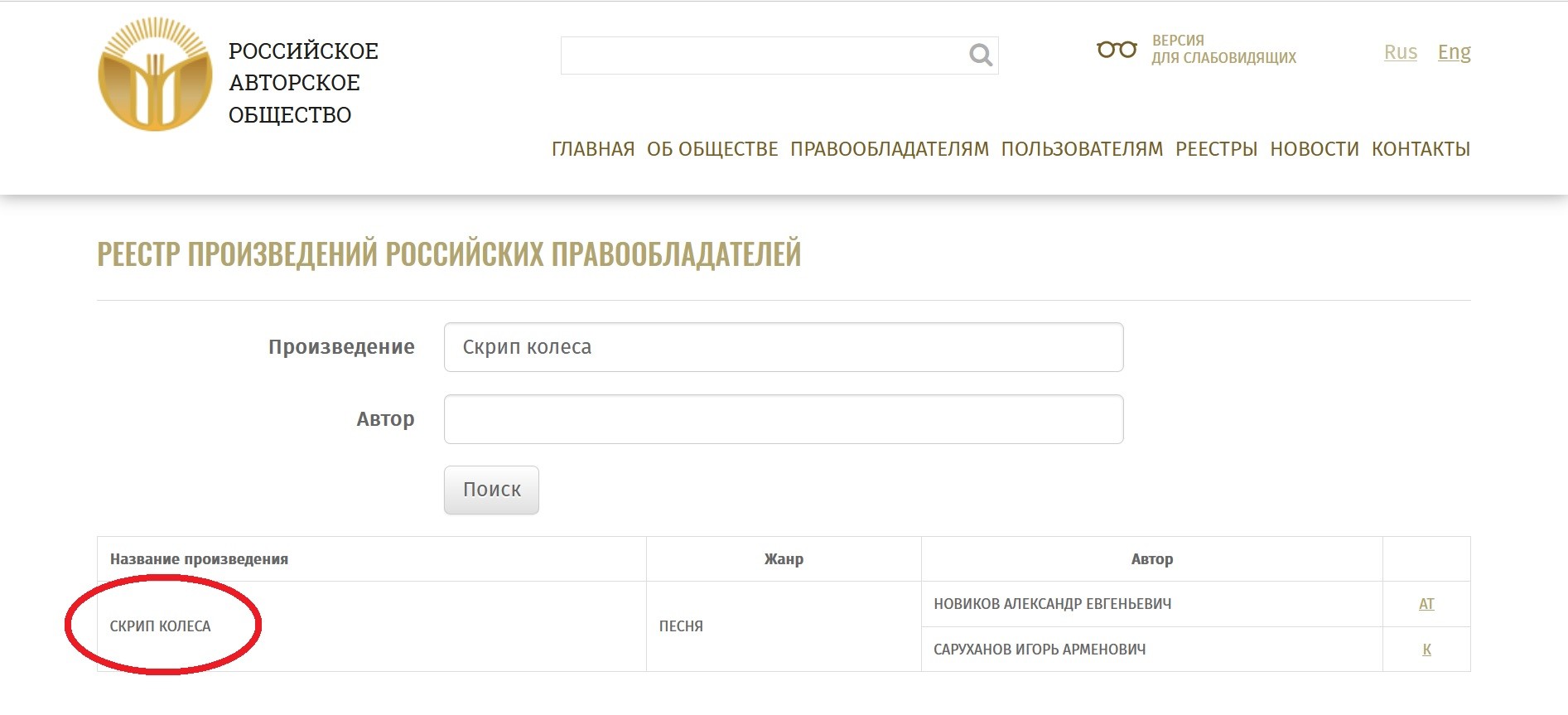Switch language to Rus
This screenshot has height=715, width=1568.
(1401, 52)
